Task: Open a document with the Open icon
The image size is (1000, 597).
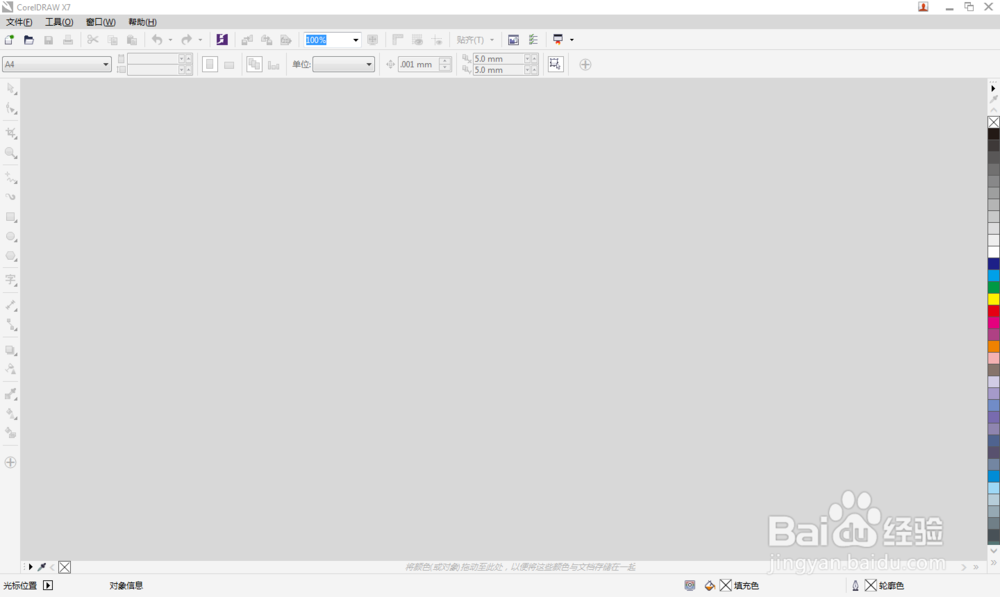Action: [x=29, y=40]
